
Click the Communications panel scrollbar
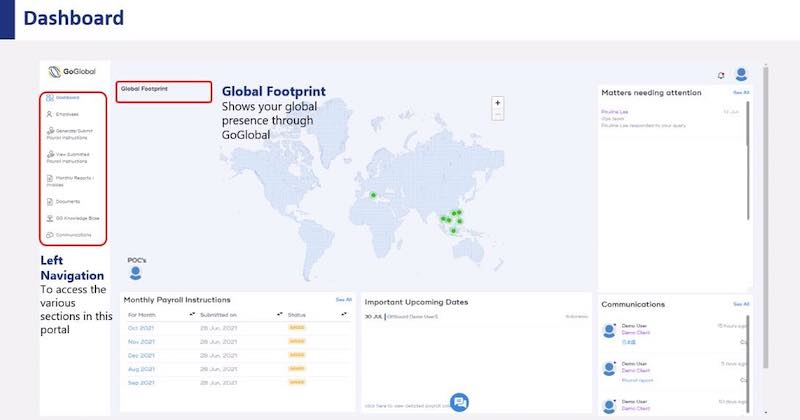click(x=748, y=362)
